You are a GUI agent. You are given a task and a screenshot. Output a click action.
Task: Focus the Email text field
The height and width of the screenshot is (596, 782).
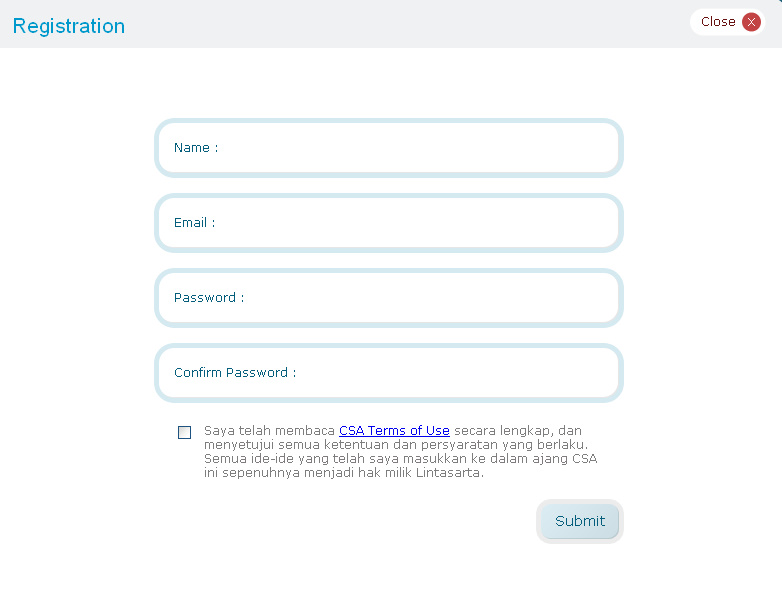point(410,223)
